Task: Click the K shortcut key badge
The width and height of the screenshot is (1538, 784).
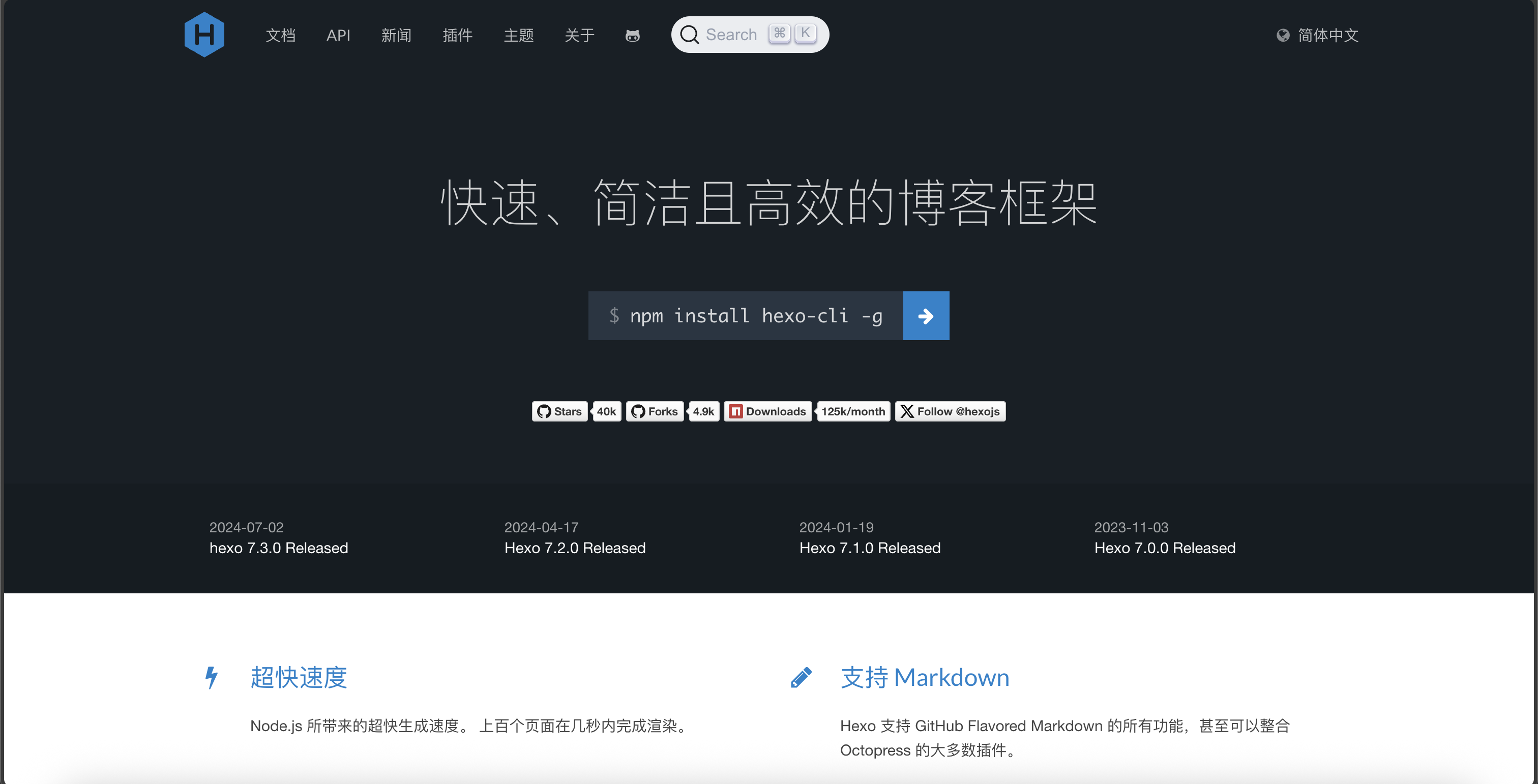Action: pyautogui.click(x=806, y=34)
